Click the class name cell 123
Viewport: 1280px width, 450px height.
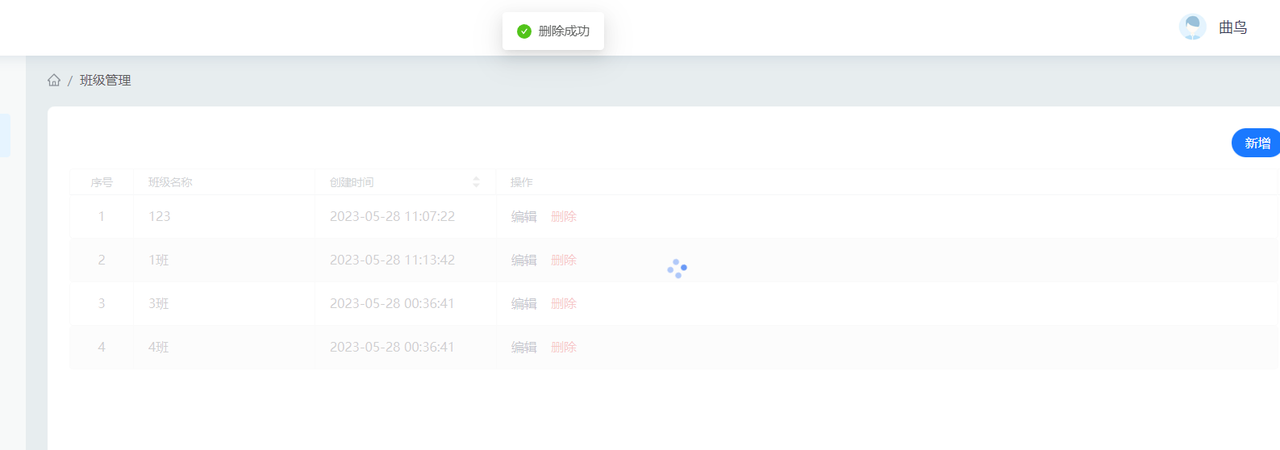coord(224,216)
